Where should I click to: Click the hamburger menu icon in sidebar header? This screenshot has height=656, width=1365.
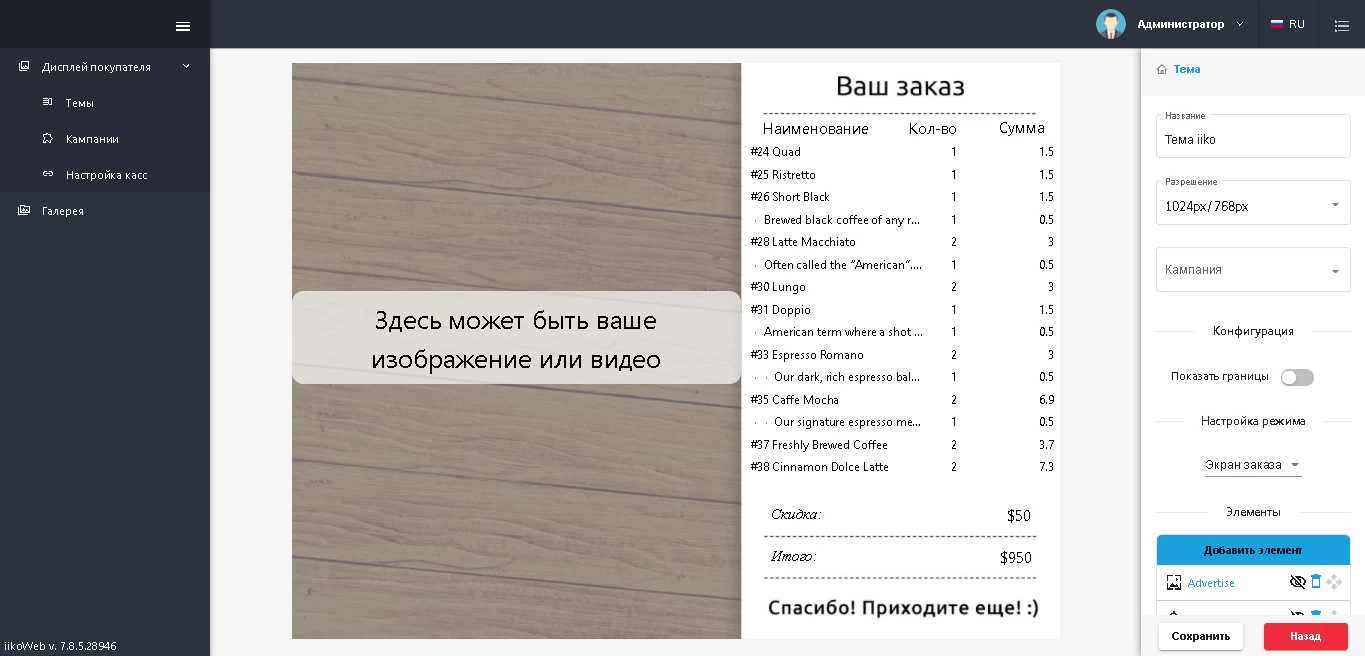pyautogui.click(x=183, y=26)
